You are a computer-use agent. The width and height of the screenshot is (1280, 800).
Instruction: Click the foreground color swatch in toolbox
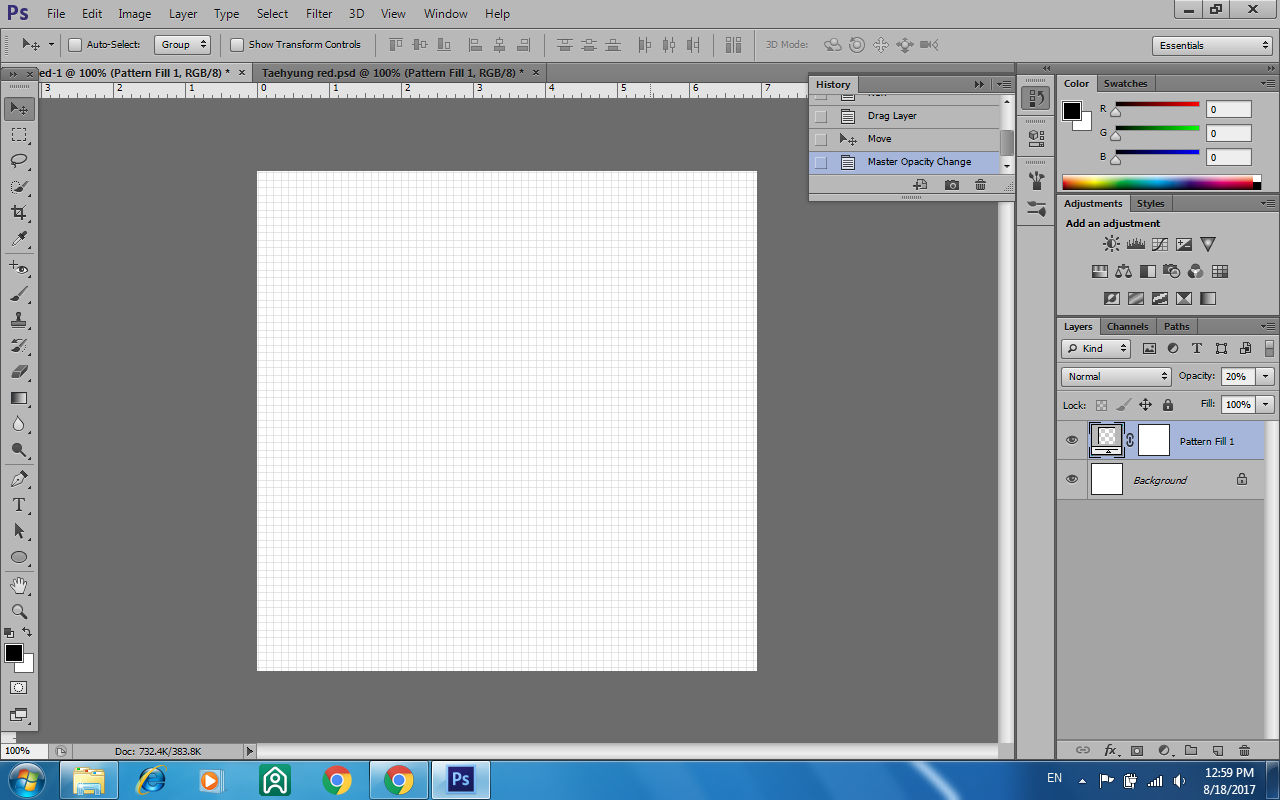(x=13, y=653)
